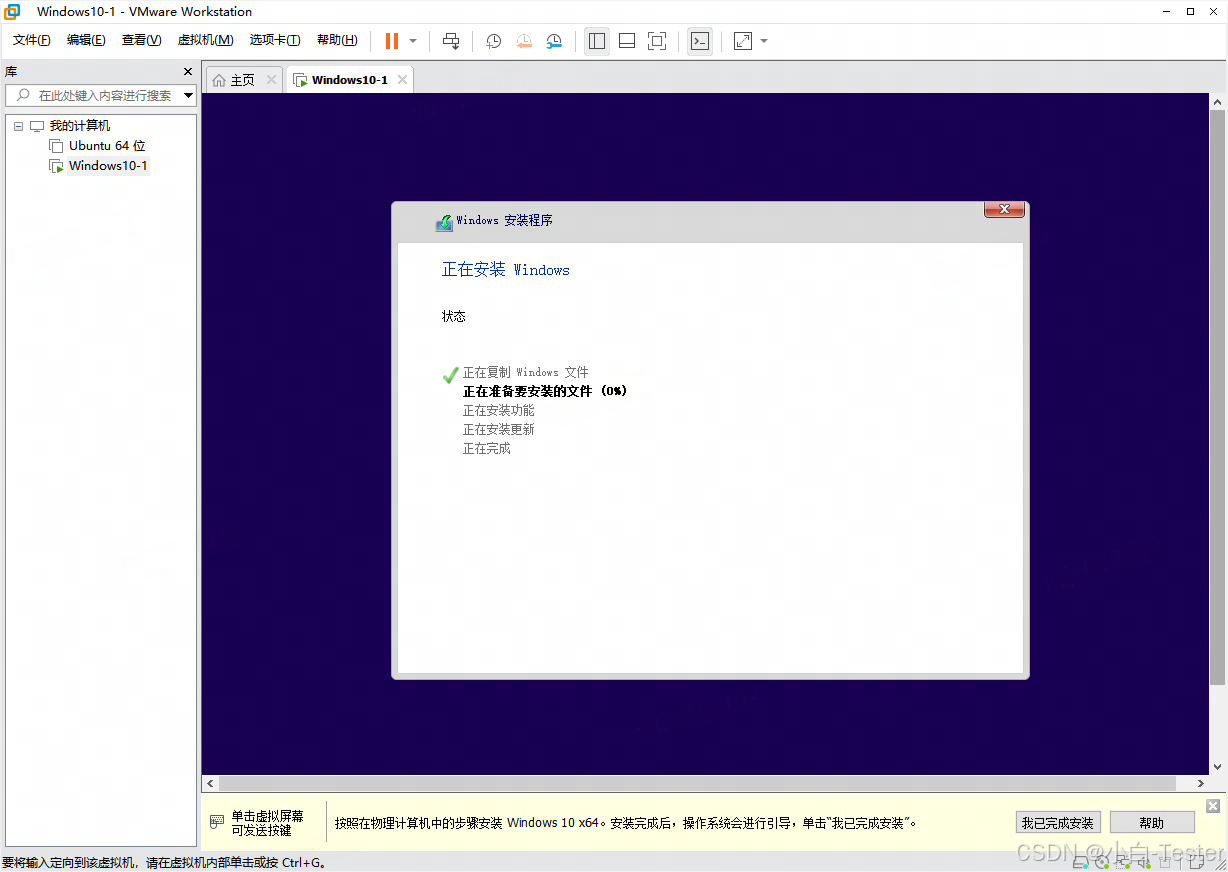Click the keyboard icon in the hint bar
1228x872 pixels.
pos(217,822)
